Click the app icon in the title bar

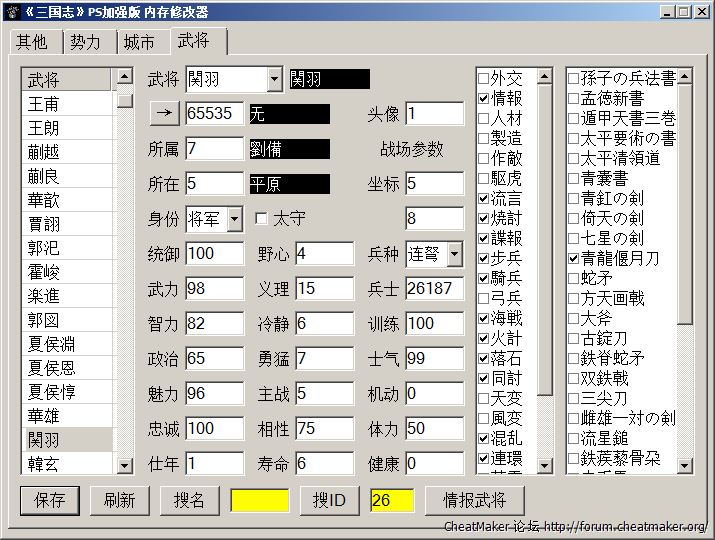point(11,11)
